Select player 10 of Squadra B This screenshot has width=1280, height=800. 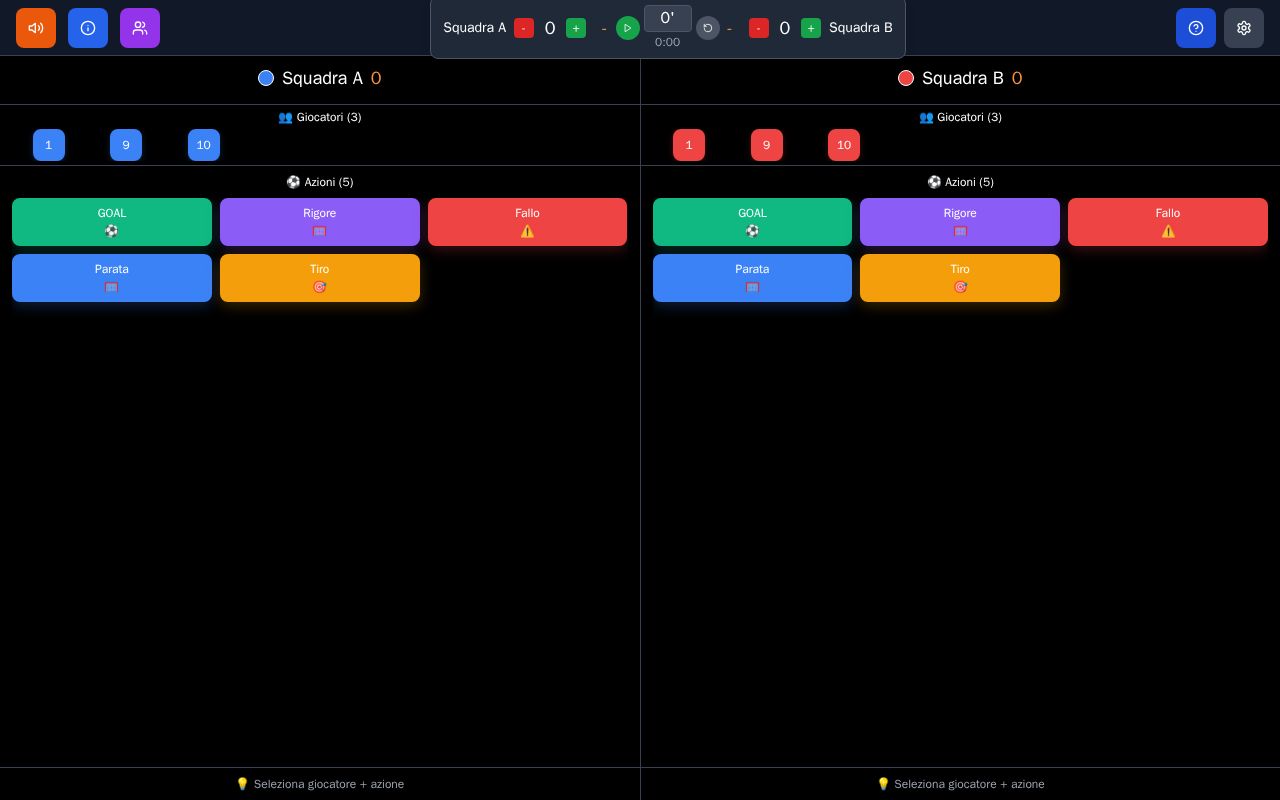844,145
